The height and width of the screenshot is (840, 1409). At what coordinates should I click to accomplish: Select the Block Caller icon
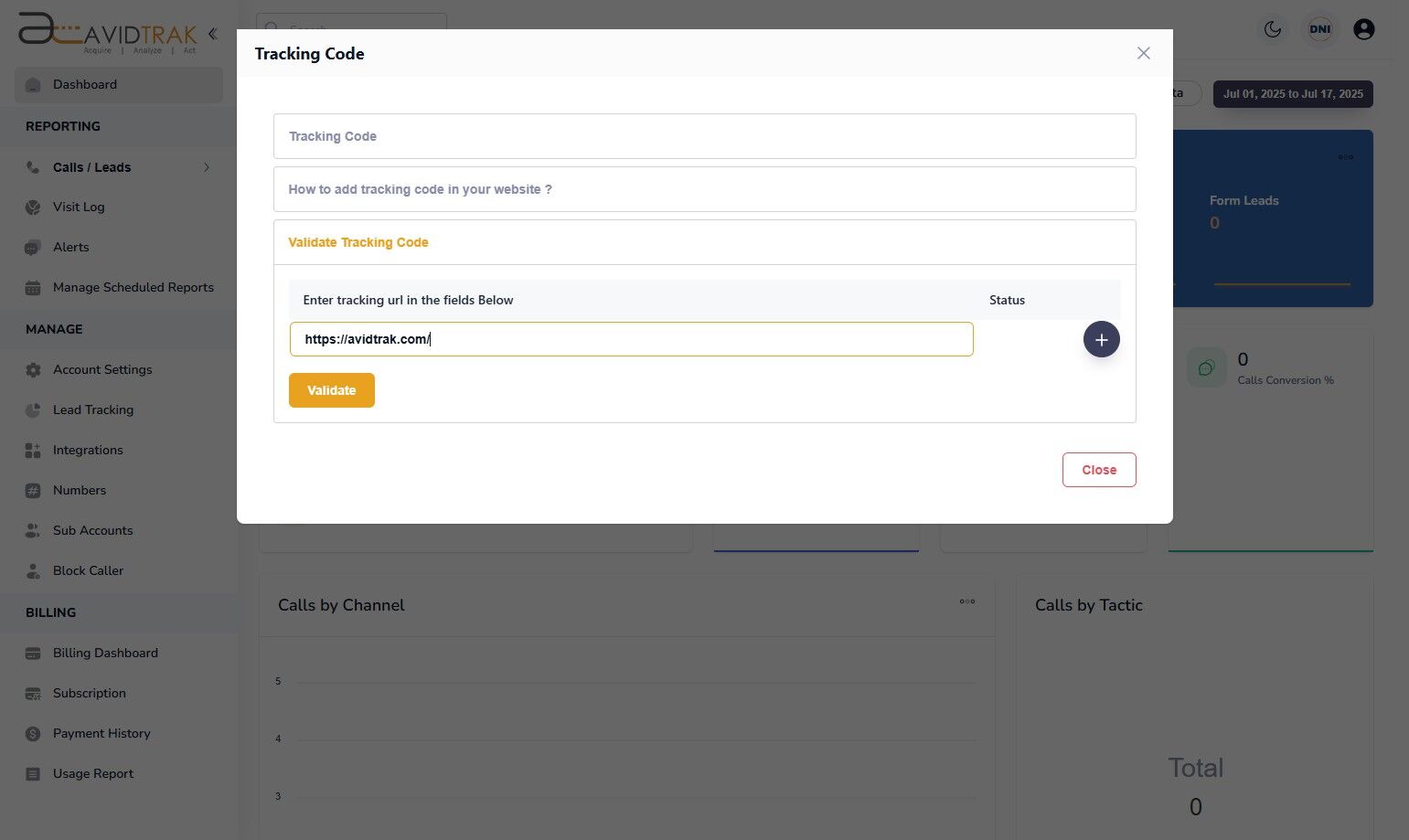click(x=32, y=570)
